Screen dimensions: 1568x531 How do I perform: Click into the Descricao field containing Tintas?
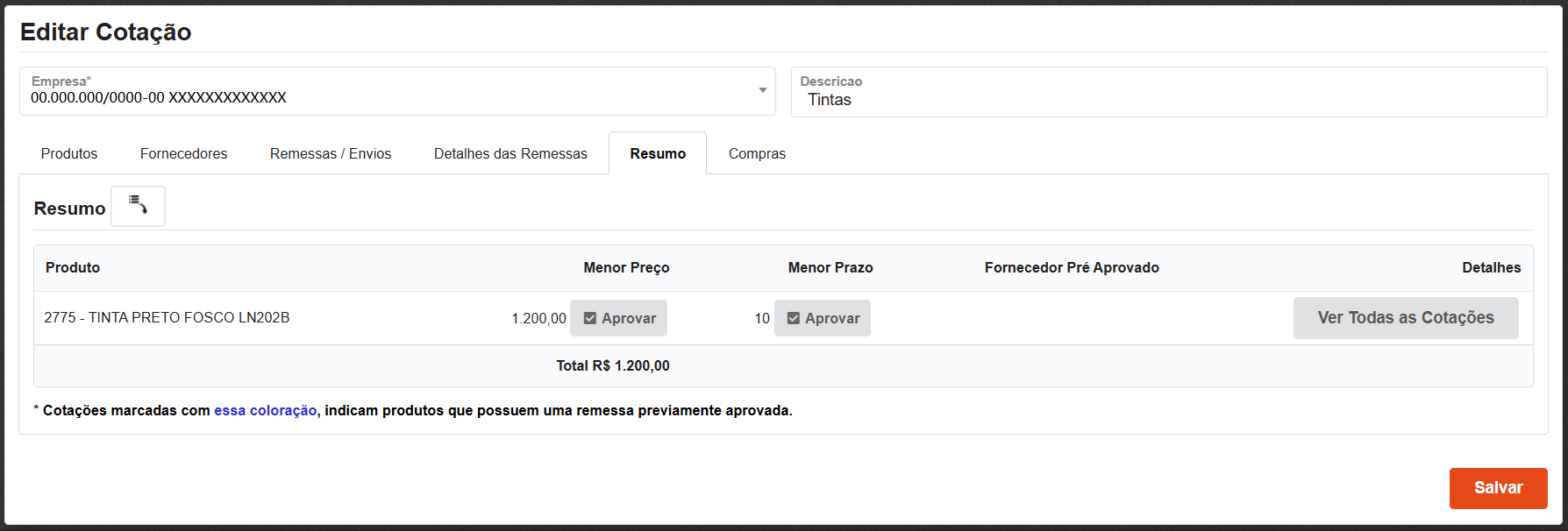tap(1168, 99)
